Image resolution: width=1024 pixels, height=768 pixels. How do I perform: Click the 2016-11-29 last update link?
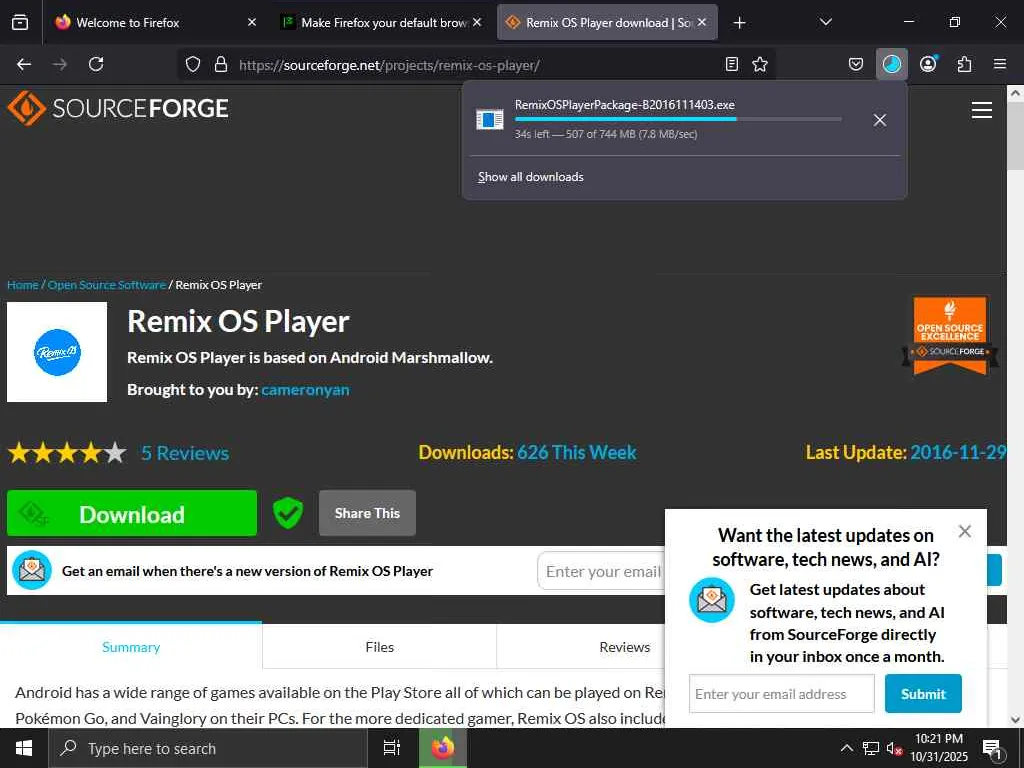(x=958, y=453)
